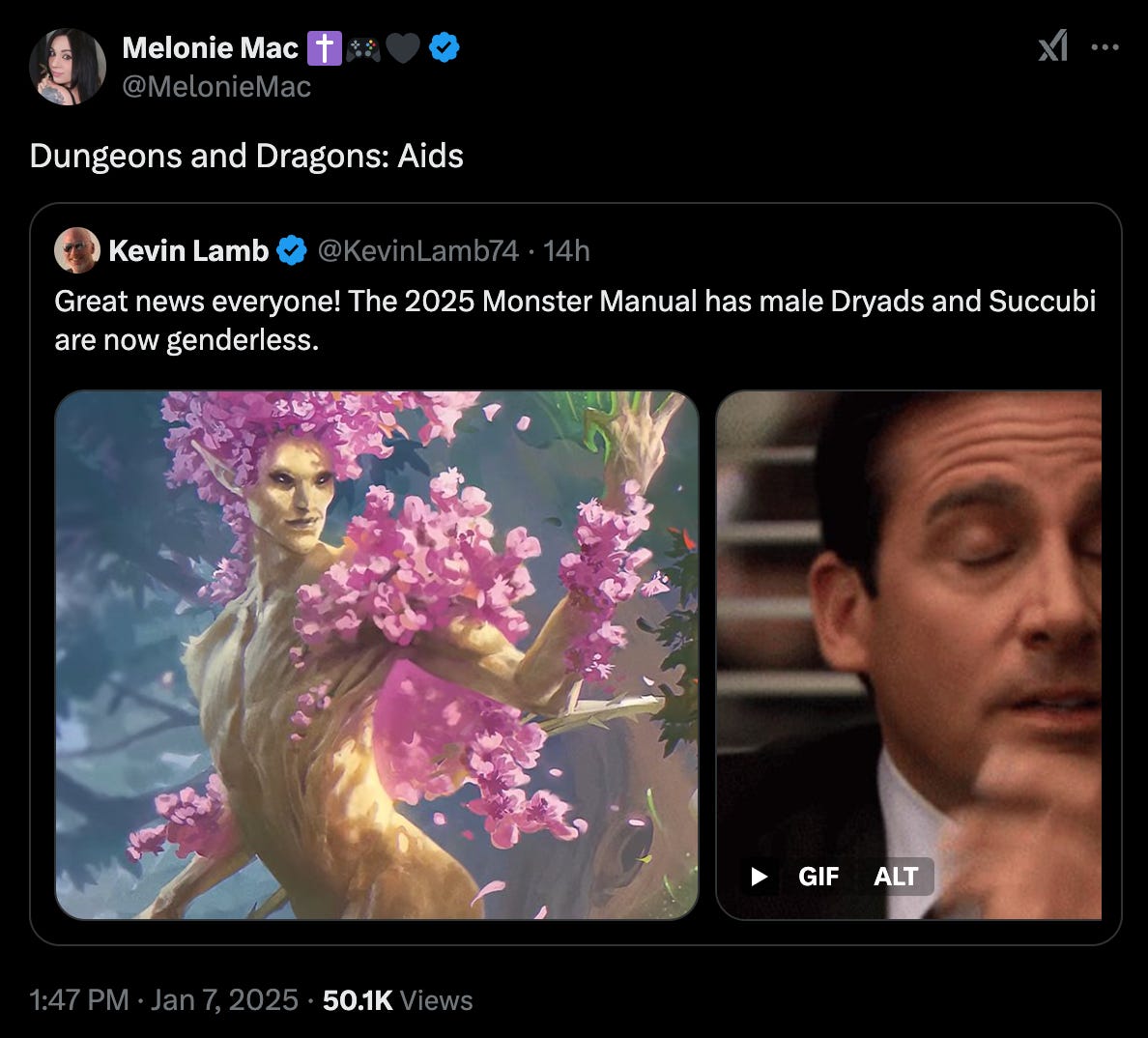Click the GIF label badge
The width and height of the screenshot is (1148, 1038).
818,877
